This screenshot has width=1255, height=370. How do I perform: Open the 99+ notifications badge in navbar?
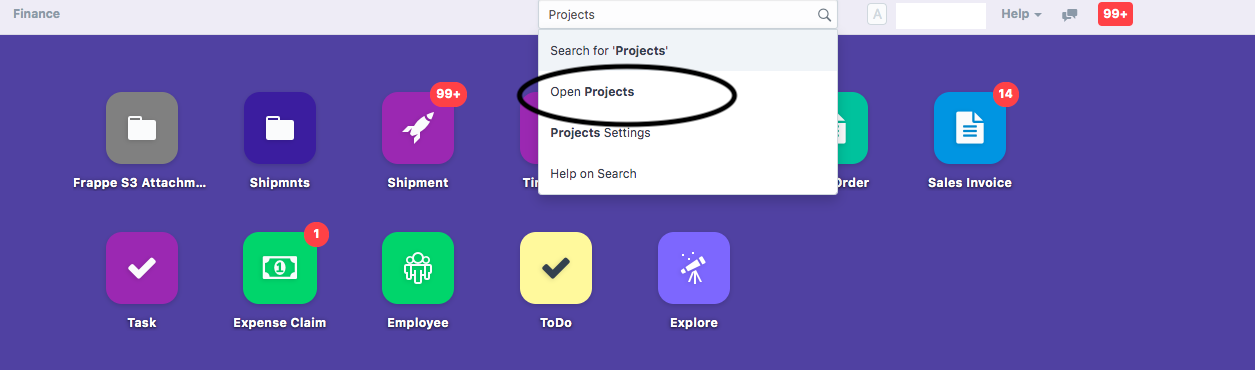[x=1115, y=14]
